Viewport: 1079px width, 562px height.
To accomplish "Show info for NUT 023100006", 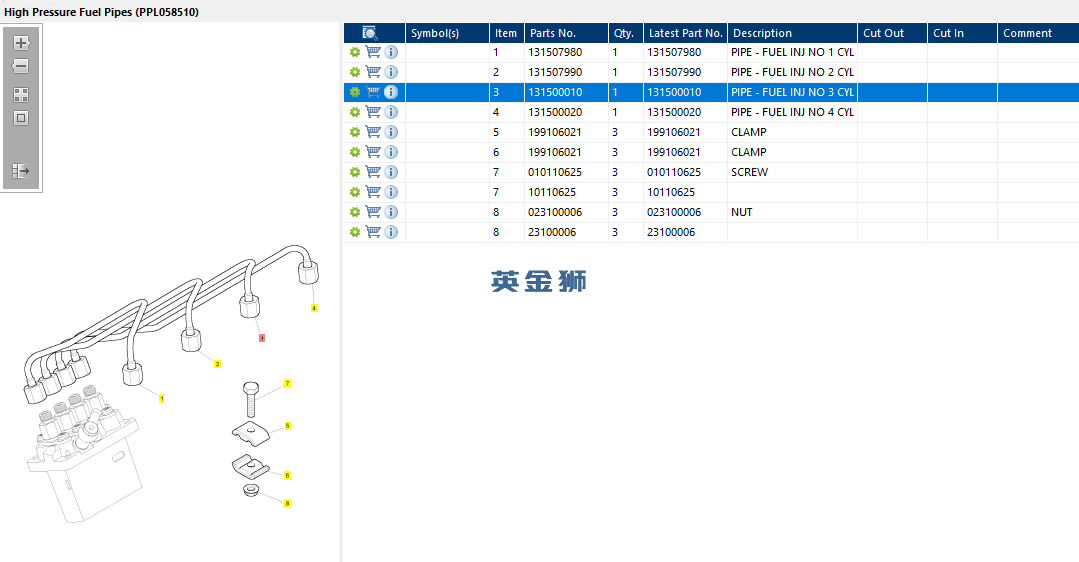I will (391, 212).
